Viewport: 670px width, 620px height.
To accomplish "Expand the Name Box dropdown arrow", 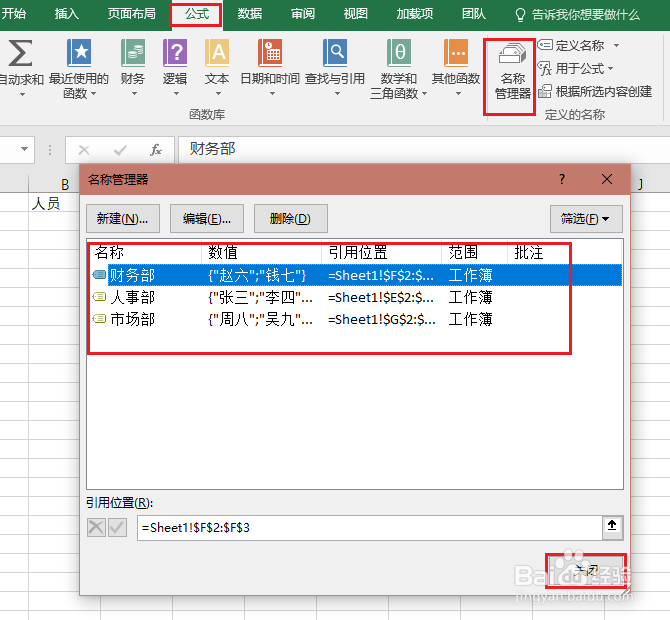I will [24, 149].
